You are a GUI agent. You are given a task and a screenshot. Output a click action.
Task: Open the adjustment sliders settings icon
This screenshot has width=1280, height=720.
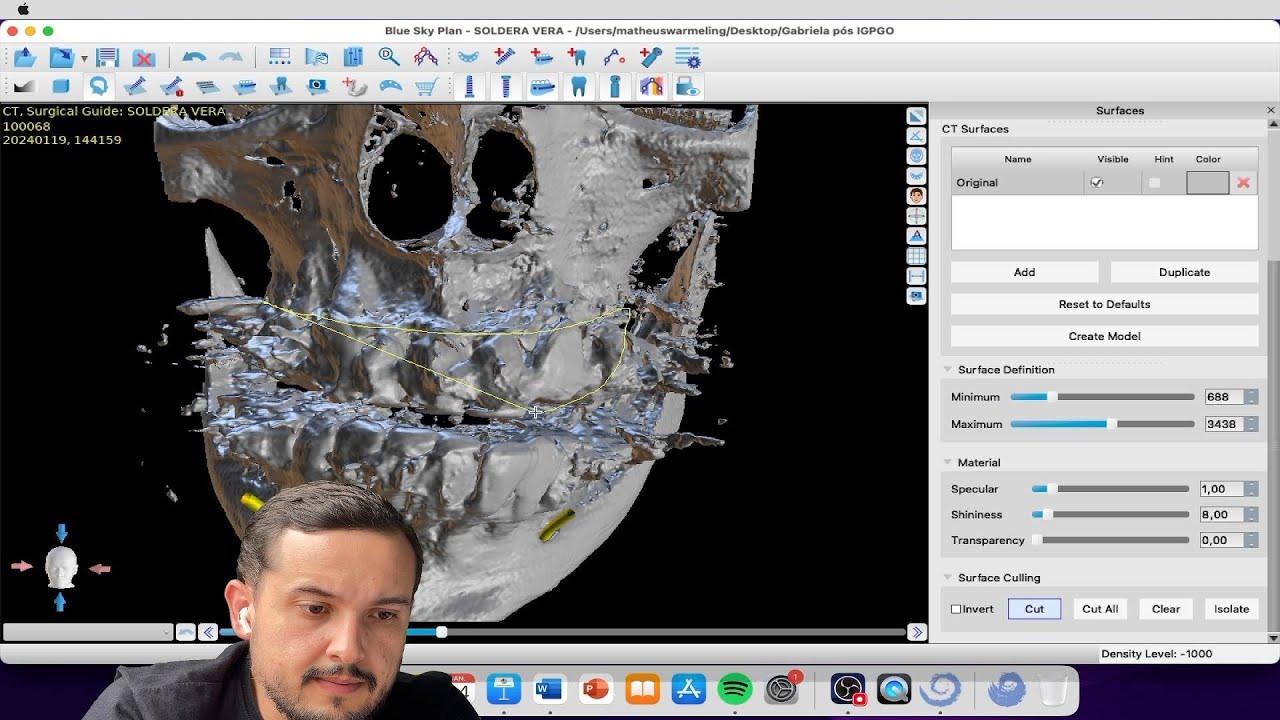tap(353, 57)
